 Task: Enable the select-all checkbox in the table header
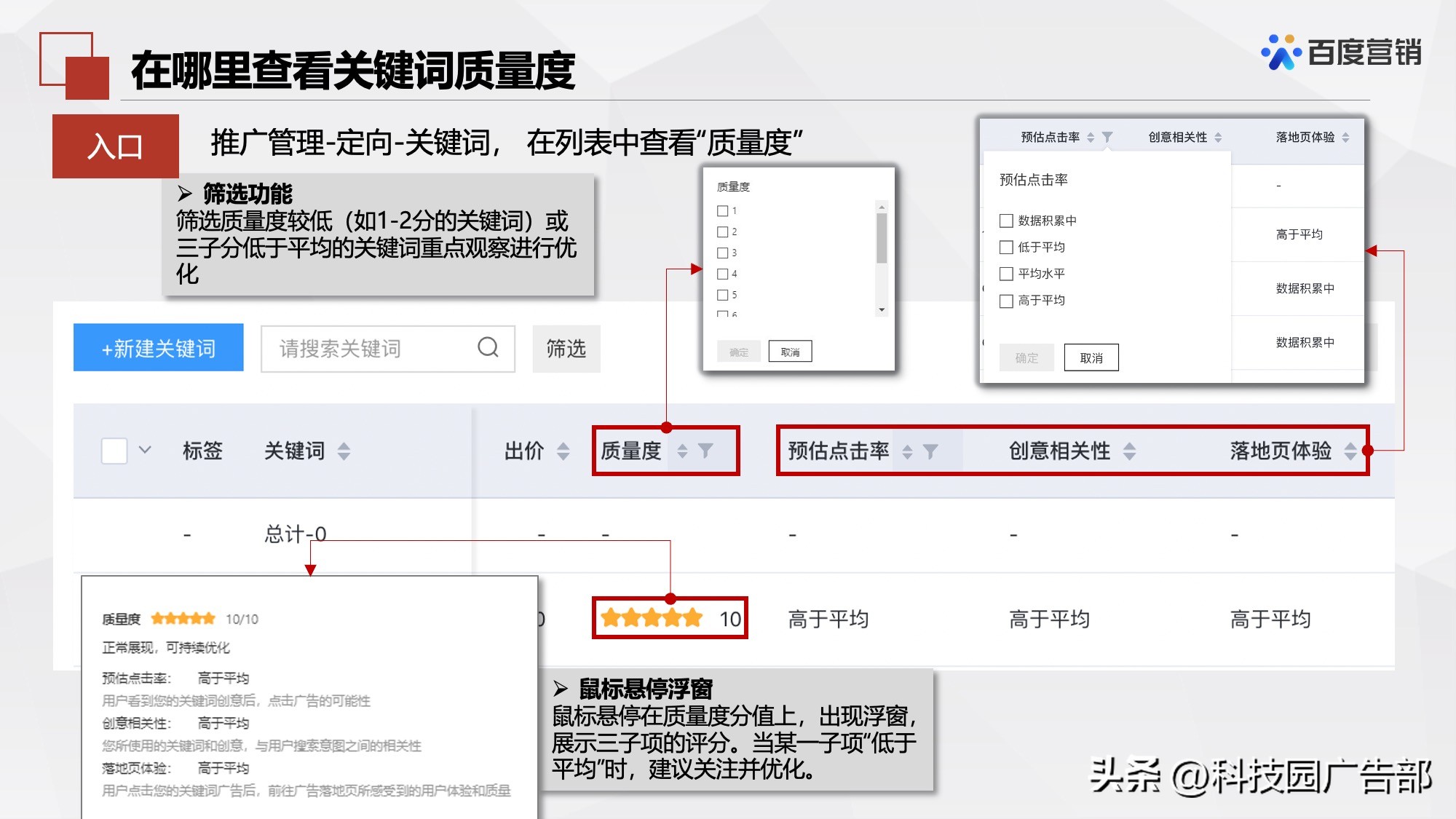point(113,451)
